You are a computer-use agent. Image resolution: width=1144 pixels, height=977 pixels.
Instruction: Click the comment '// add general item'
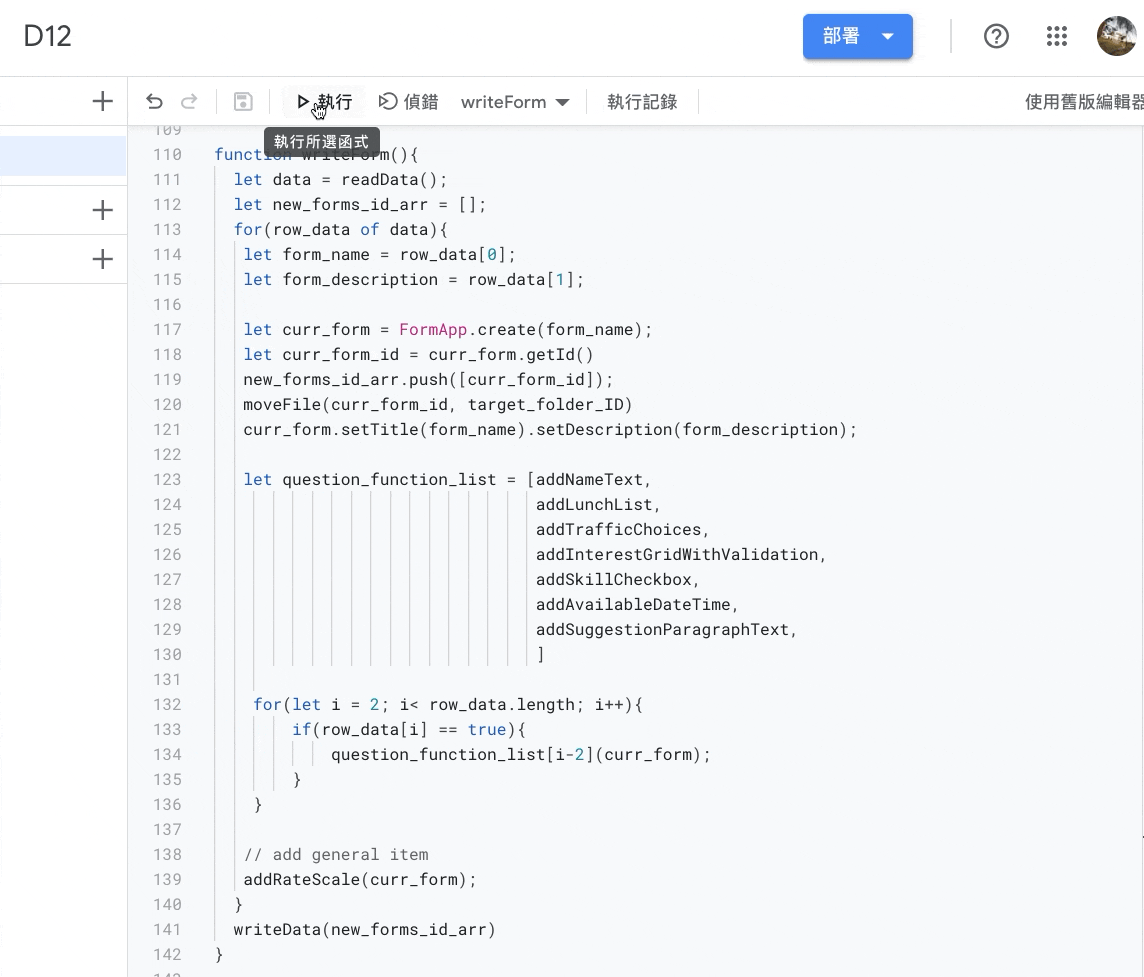[336, 854]
